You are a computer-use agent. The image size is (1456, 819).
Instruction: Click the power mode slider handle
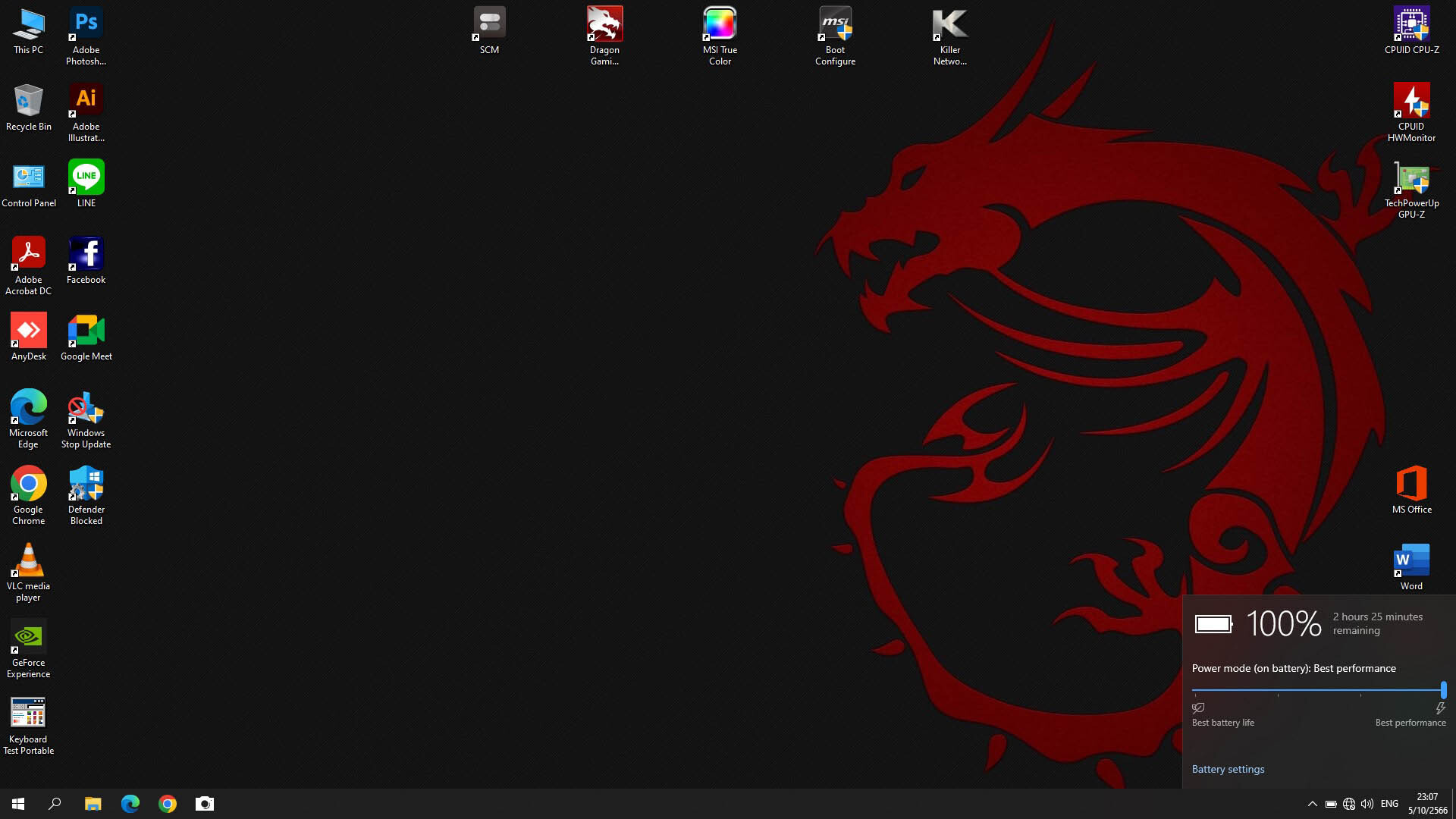[1443, 690]
